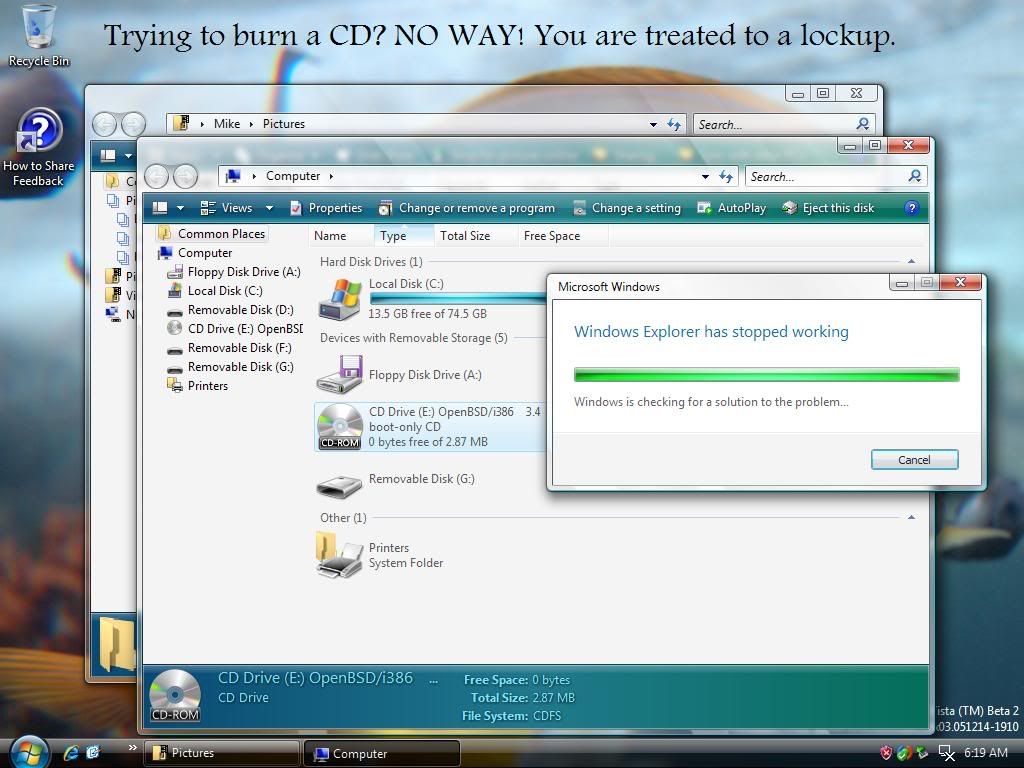Select Computer in navigation tree
The image size is (1024, 768).
point(195,253)
